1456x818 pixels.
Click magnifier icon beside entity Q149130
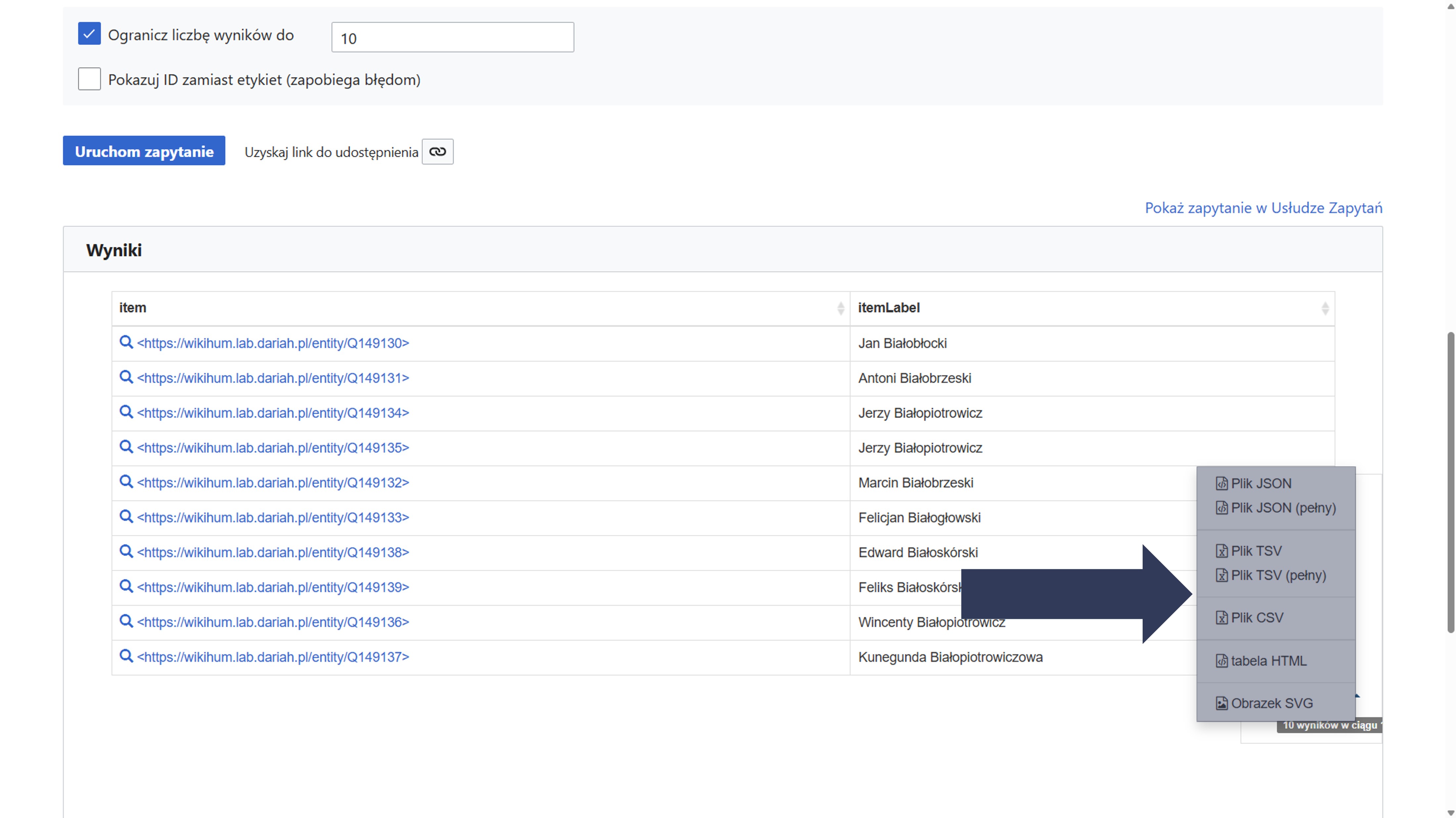(126, 342)
